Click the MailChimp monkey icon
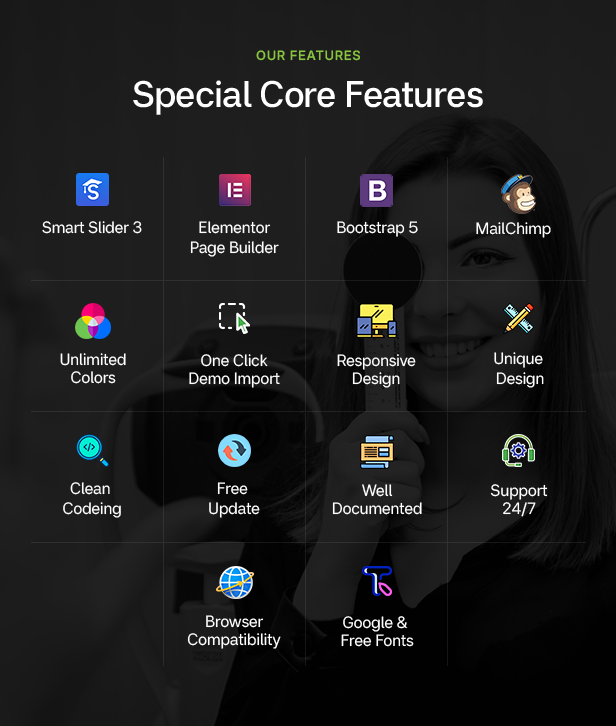616x726 pixels. pyautogui.click(x=518, y=194)
